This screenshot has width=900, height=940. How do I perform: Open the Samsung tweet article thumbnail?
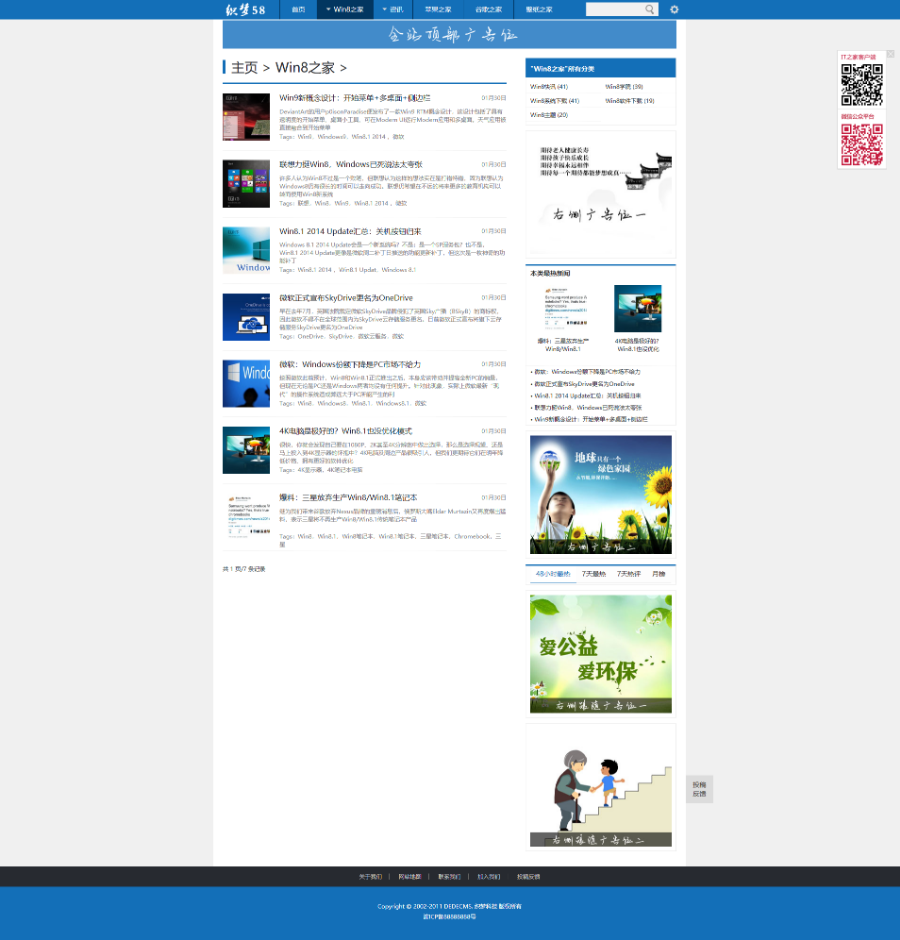[246, 516]
